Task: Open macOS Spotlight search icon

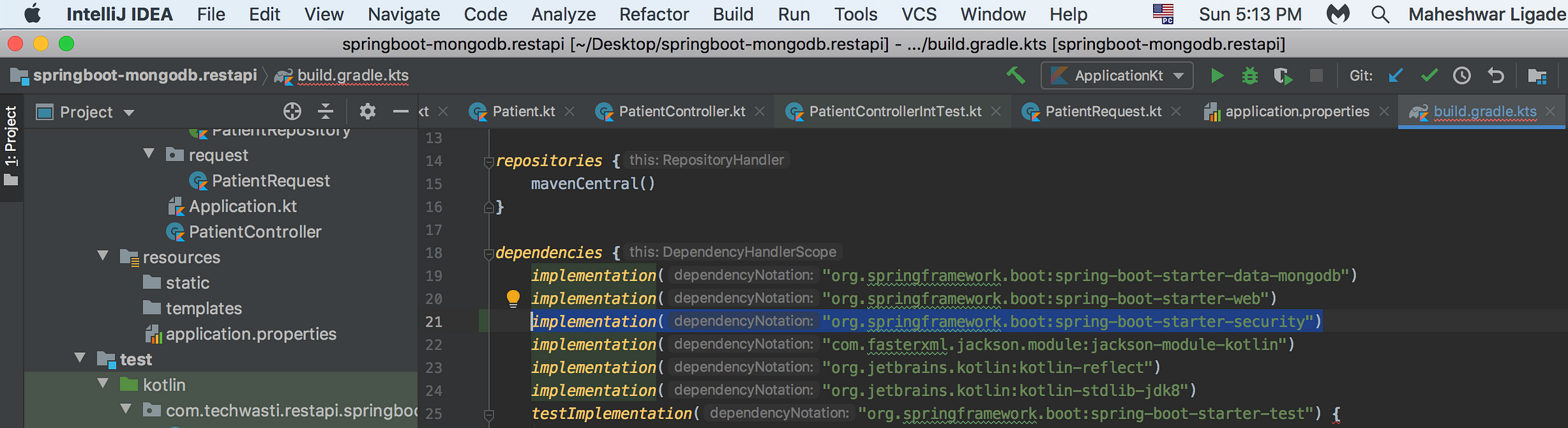Action: tap(1380, 14)
